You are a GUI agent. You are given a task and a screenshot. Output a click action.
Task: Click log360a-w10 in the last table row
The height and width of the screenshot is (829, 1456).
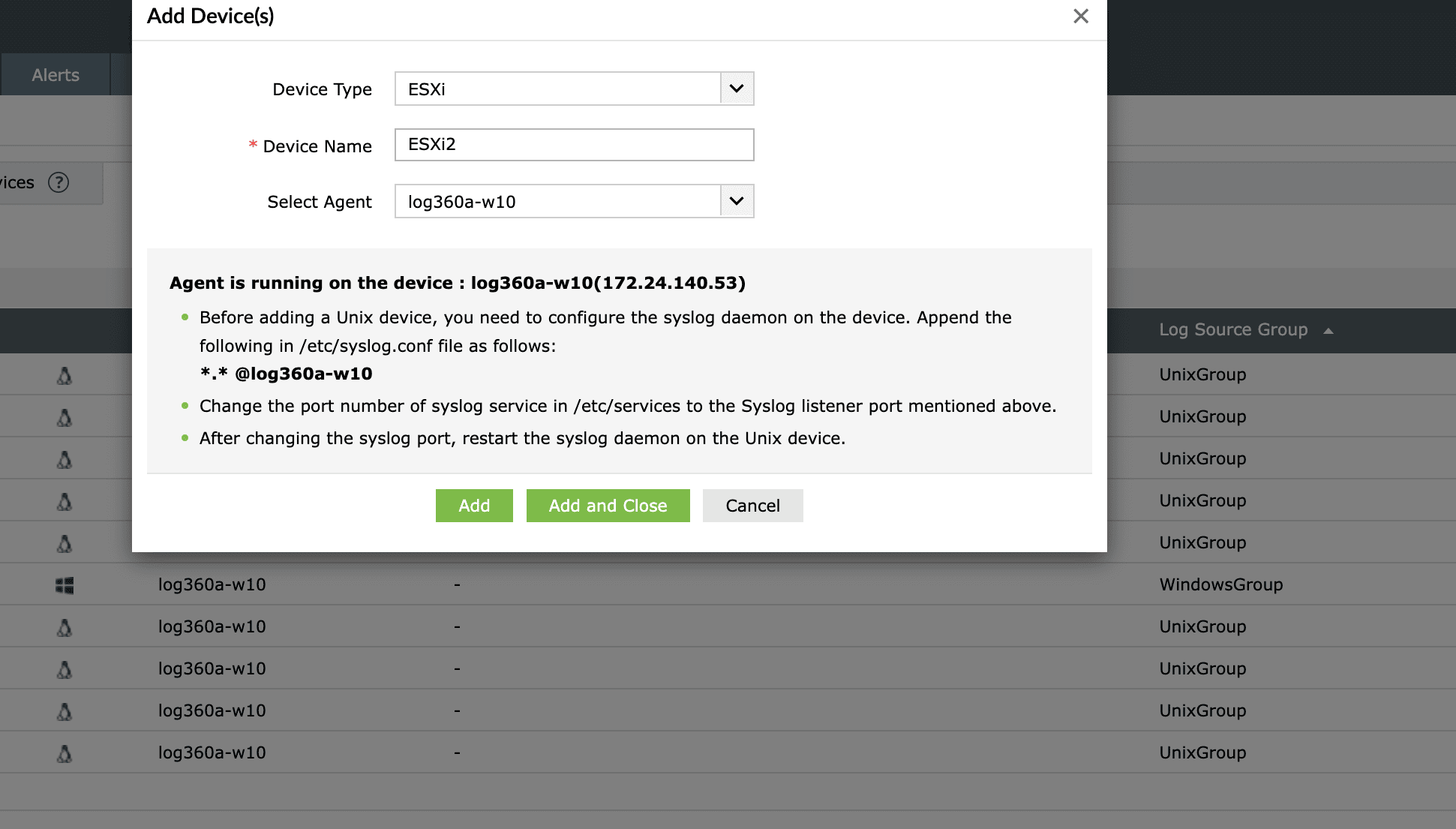212,752
